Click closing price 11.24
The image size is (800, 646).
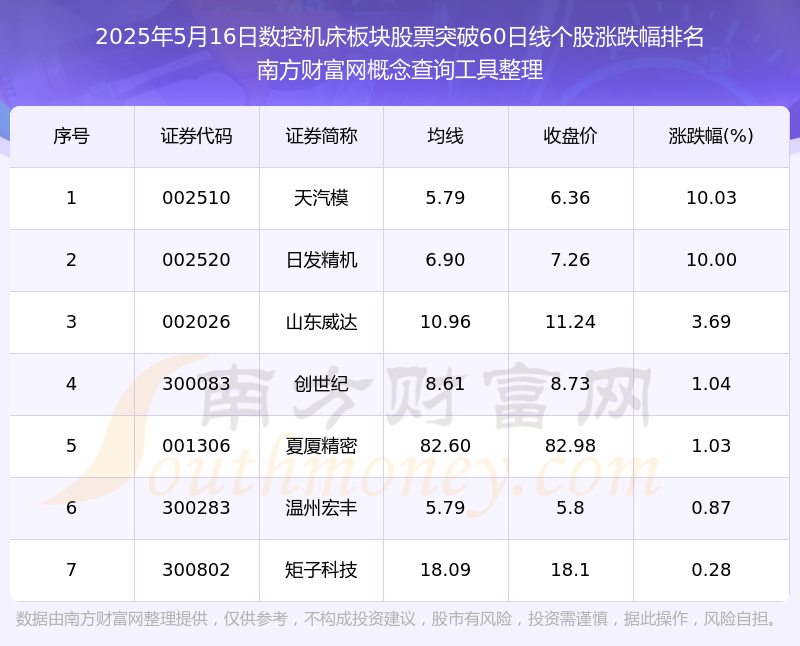point(570,322)
